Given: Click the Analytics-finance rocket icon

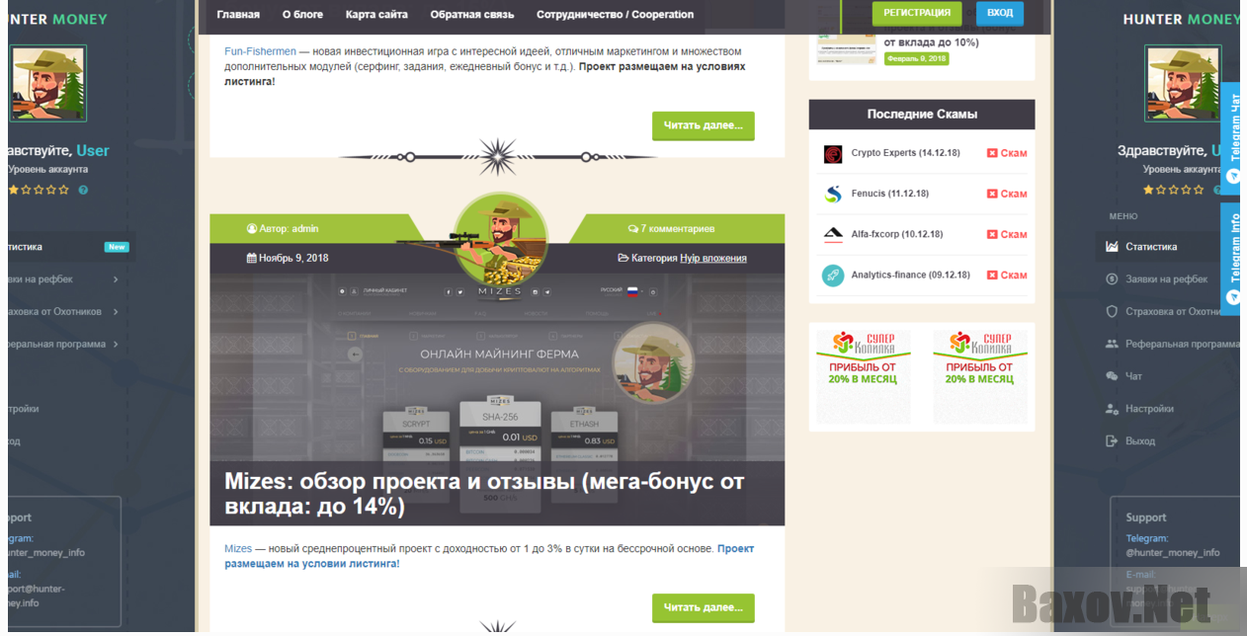Looking at the screenshot, I should pos(833,275).
